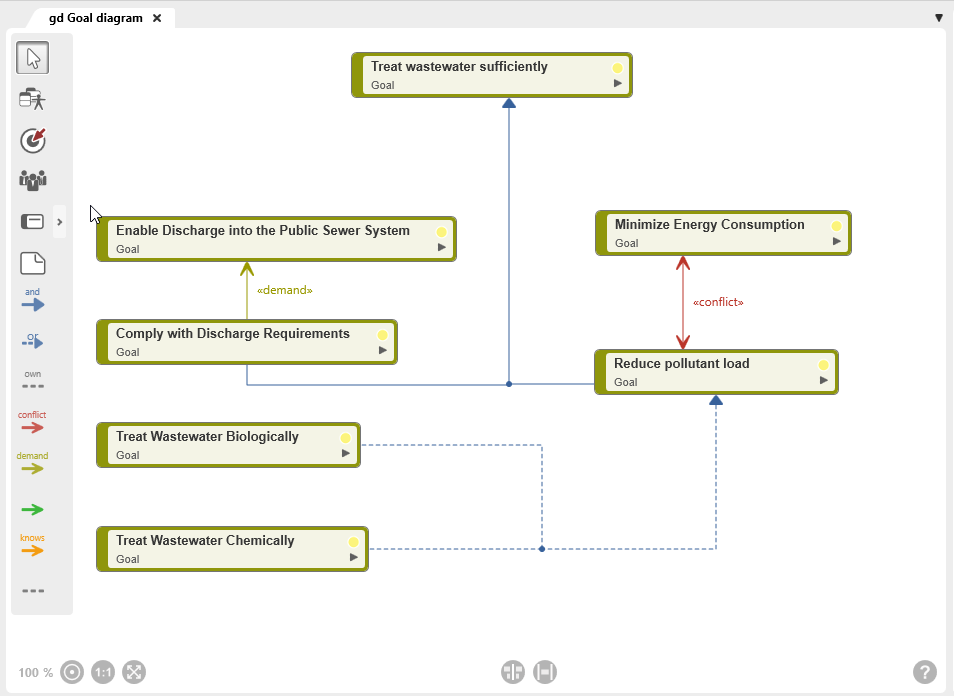Viewport: 954px width, 696px height.
Task: Select the Treat wastewater sufficiently goal
Action: pyautogui.click(x=492, y=75)
